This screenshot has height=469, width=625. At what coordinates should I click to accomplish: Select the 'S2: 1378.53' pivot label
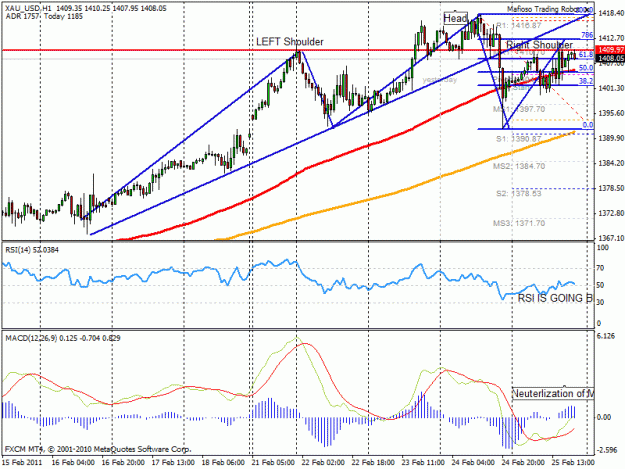tap(519, 194)
